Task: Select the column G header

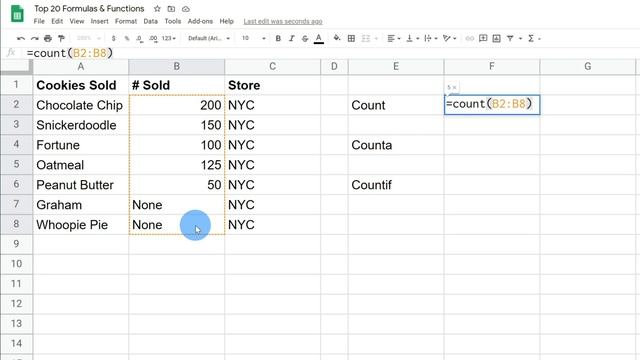Action: (587, 67)
